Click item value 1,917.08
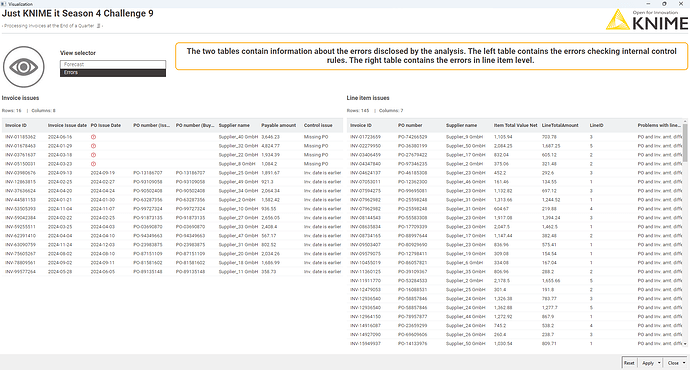 point(503,218)
